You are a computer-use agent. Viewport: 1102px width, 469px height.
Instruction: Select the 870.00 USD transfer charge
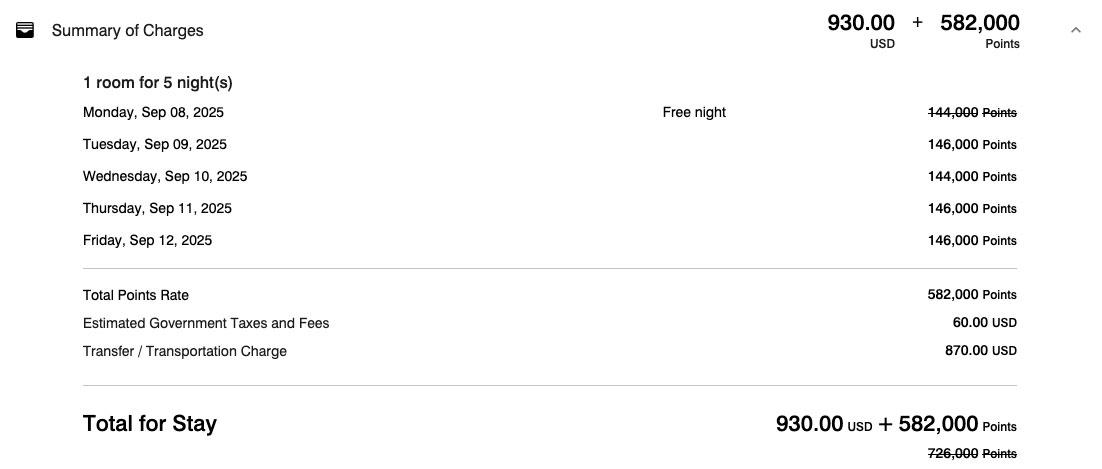(x=980, y=350)
